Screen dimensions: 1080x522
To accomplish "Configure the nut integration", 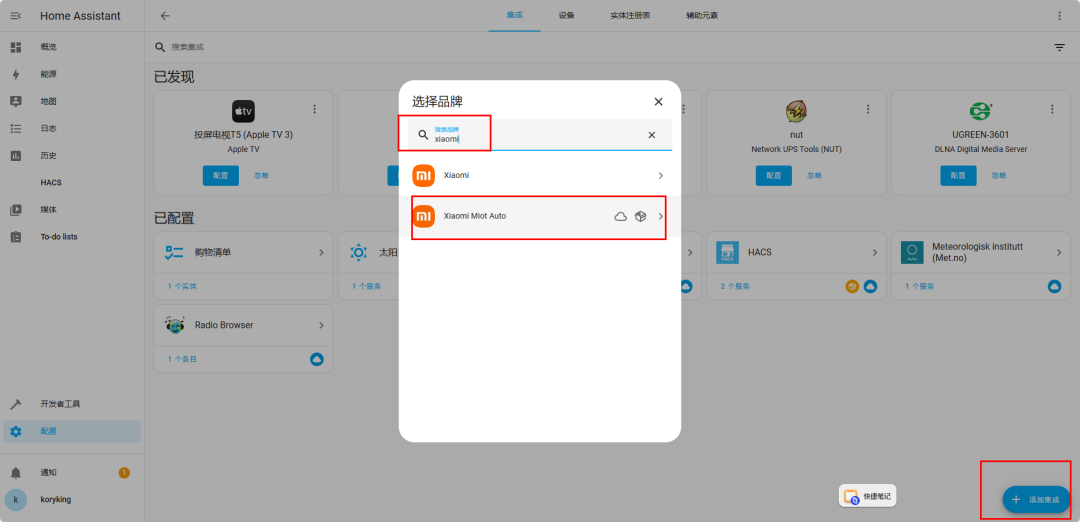I will (x=773, y=176).
